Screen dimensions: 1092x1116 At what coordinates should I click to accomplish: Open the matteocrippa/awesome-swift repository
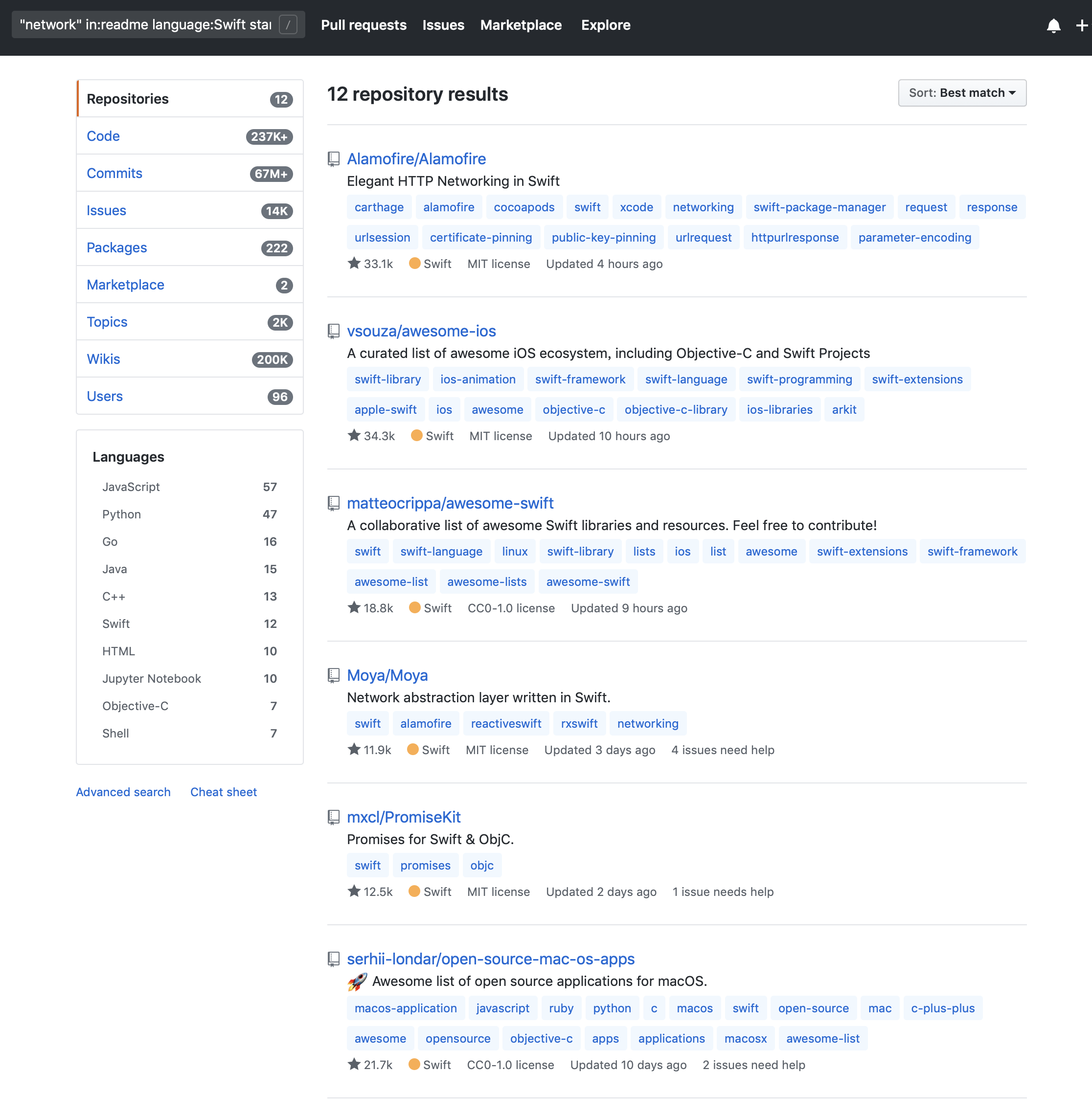[x=450, y=503]
